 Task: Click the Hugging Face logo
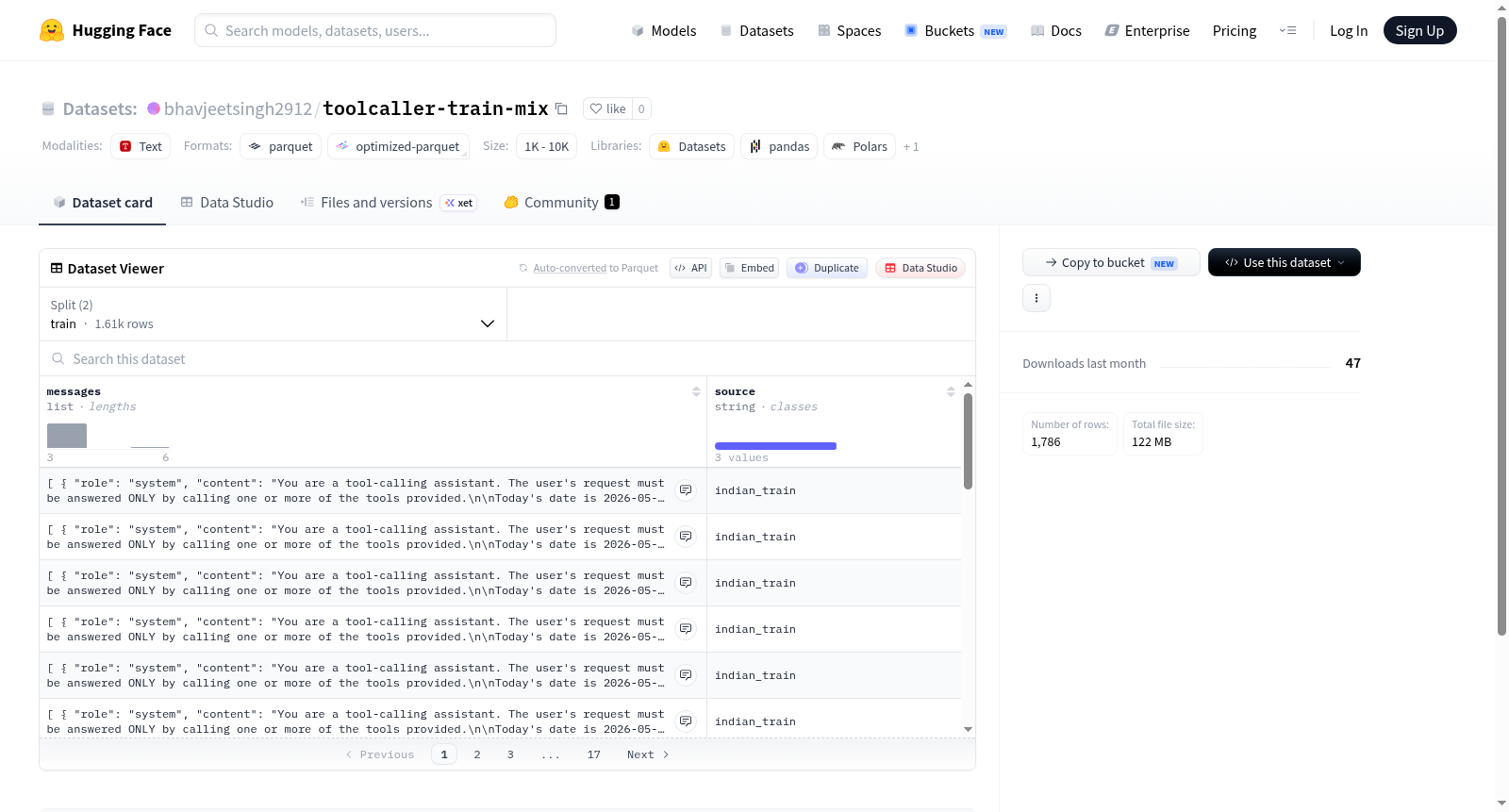(x=106, y=30)
